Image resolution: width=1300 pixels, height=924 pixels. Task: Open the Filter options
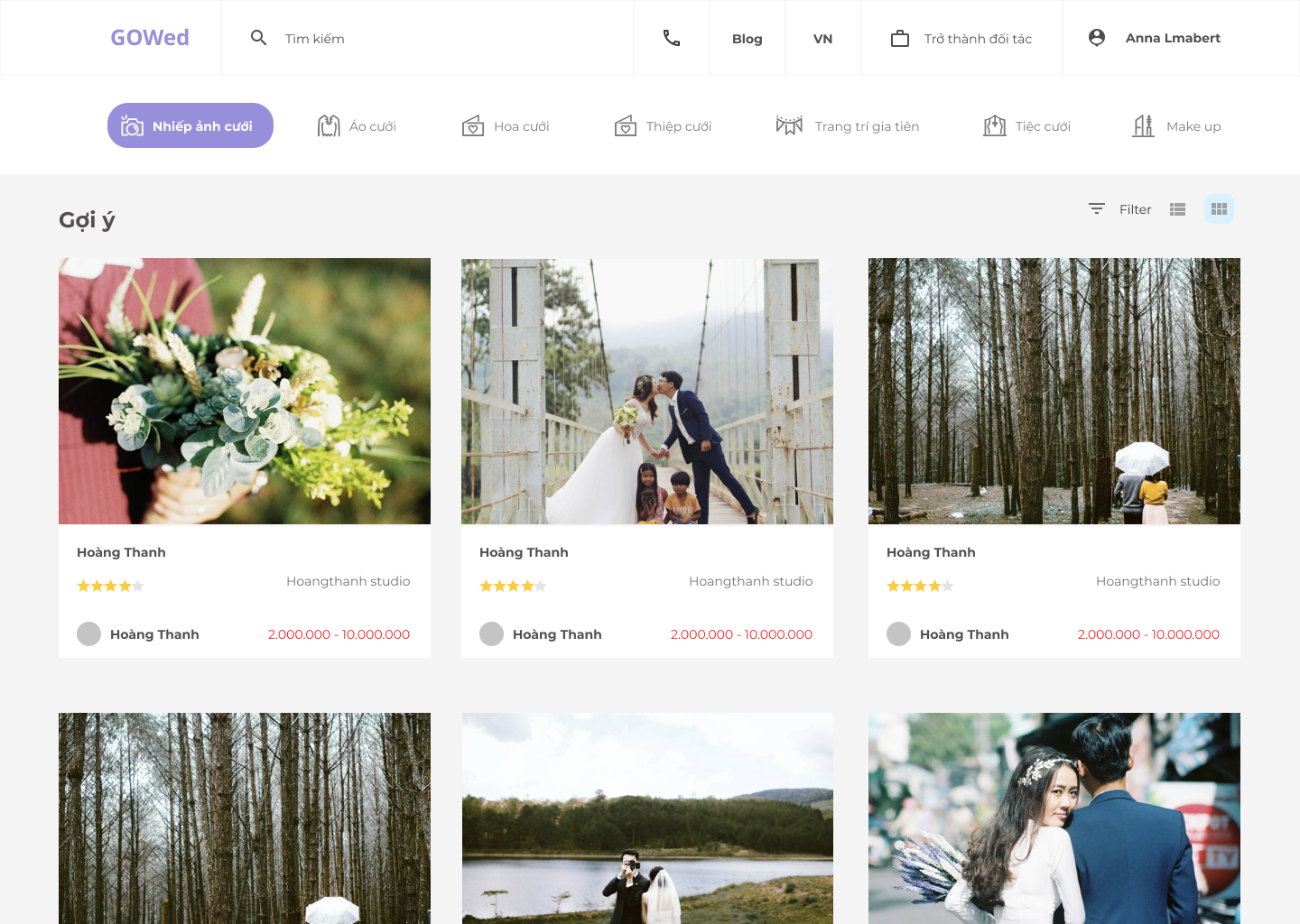pyautogui.click(x=1135, y=209)
